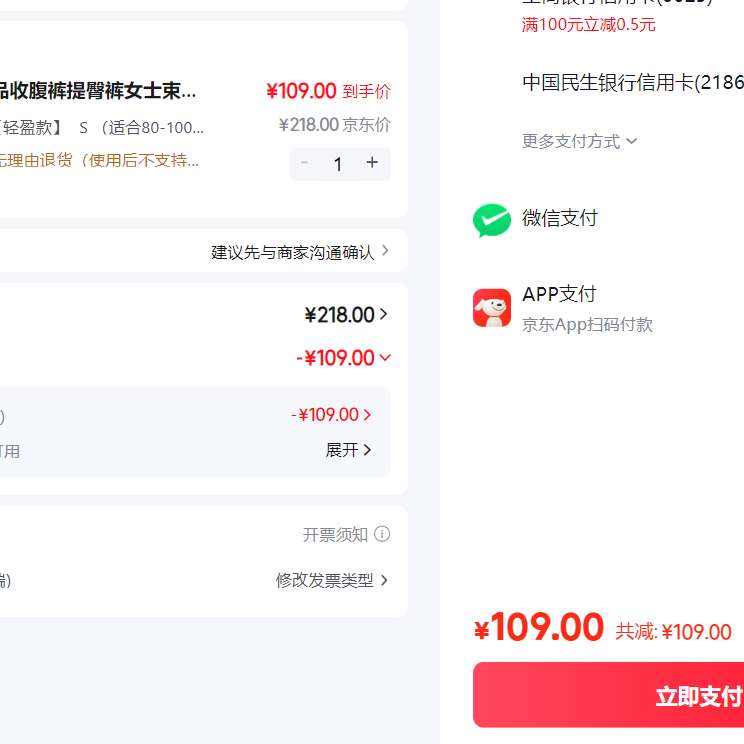The image size is (744, 744).
Task: Increase product quantity with plus button
Action: tap(372, 163)
